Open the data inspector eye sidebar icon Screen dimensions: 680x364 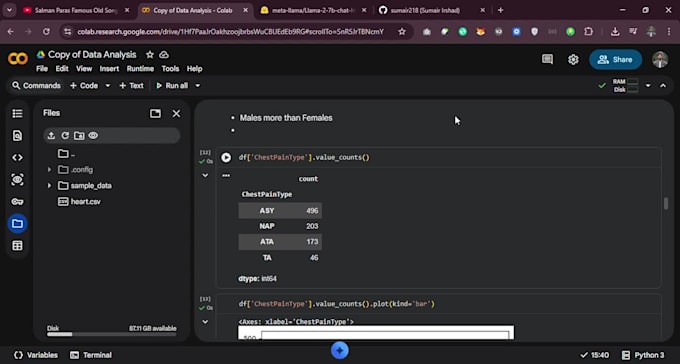coord(17,180)
